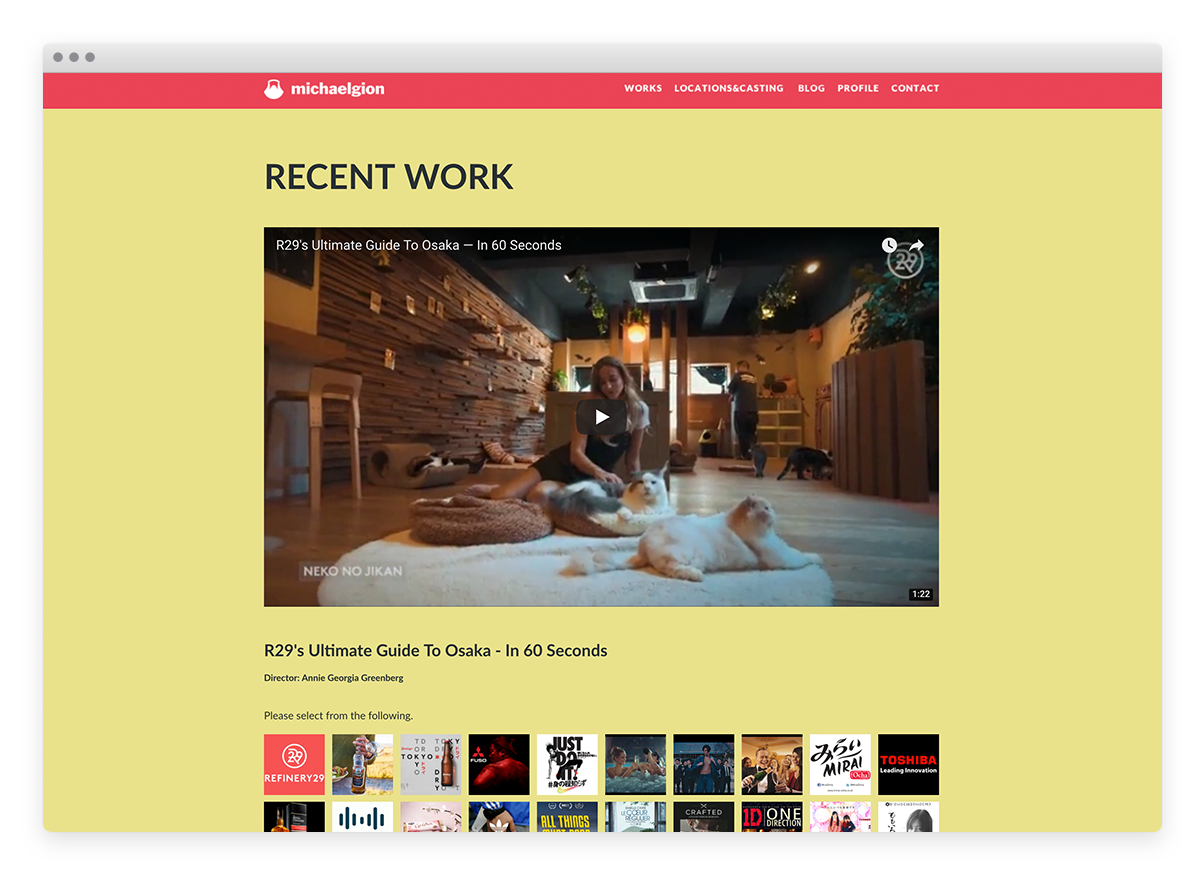The width and height of the screenshot is (1204, 874).
Task: Click the video title link in player
Action: [x=419, y=245]
